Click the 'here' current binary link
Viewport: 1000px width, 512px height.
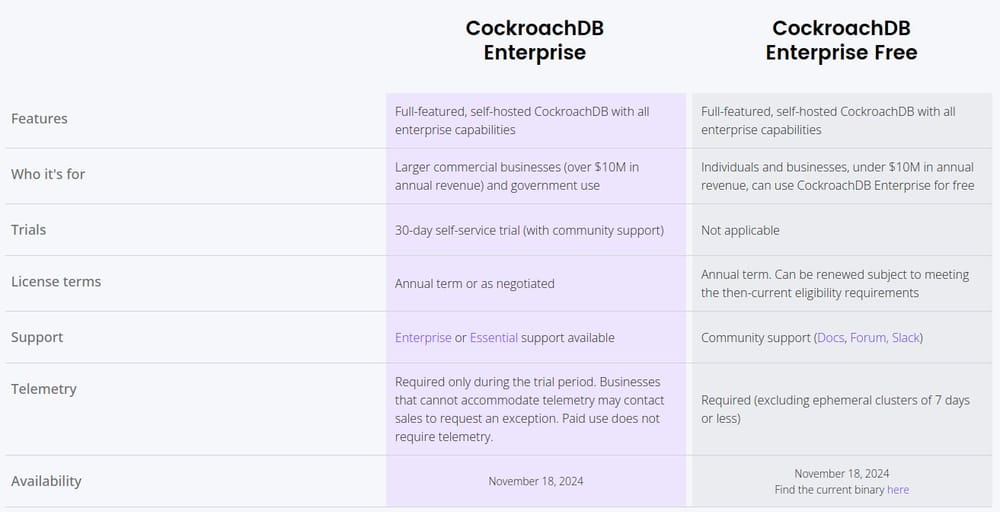[x=898, y=490]
